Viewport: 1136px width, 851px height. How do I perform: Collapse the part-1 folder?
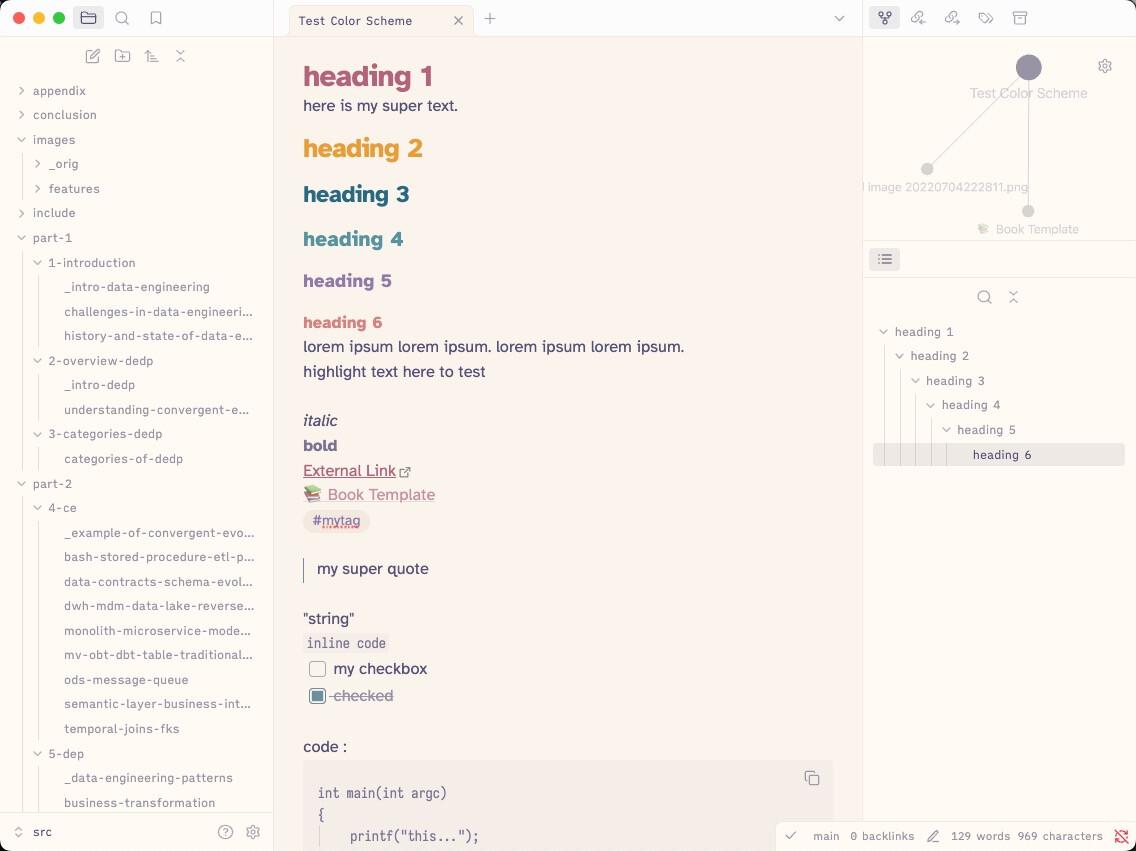22,238
